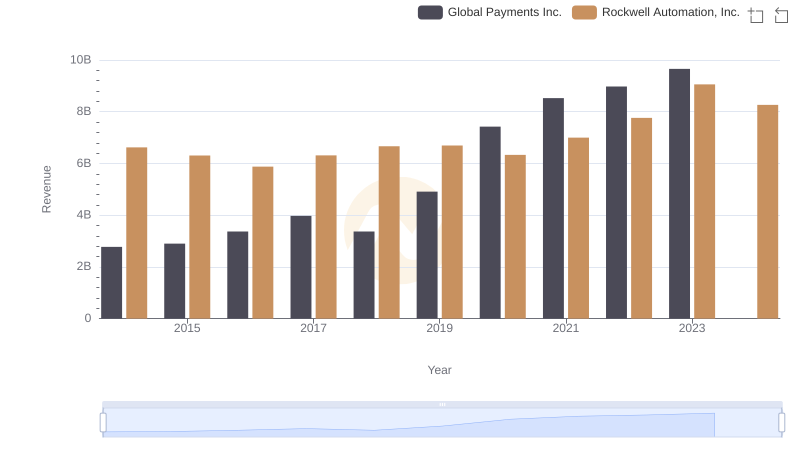Click the 2015 Rockwell Automation bar
Screen dimensions: 800x461
pyautogui.click(x=199, y=237)
